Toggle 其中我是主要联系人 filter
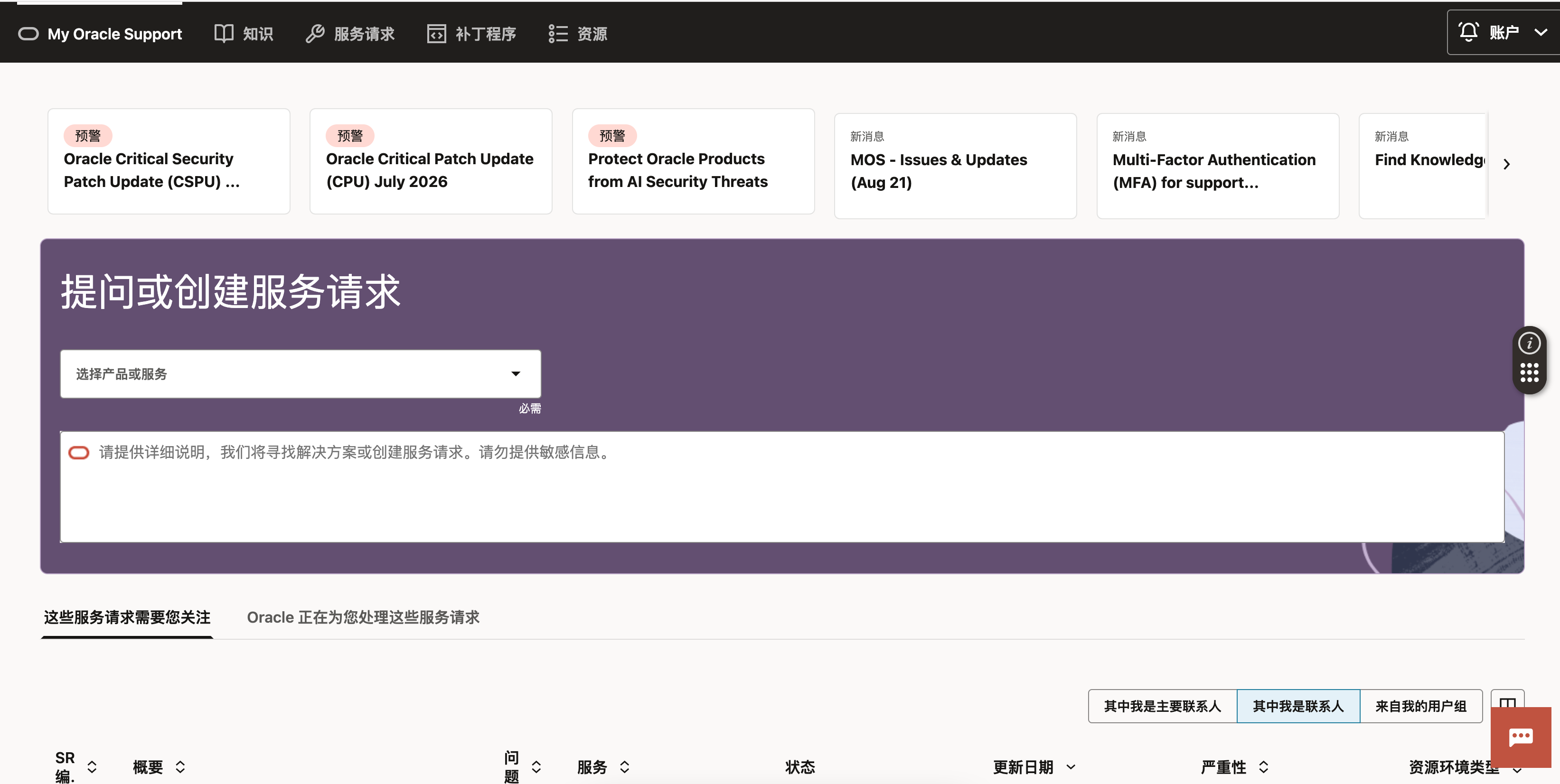The height and width of the screenshot is (784, 1560). (1163, 706)
